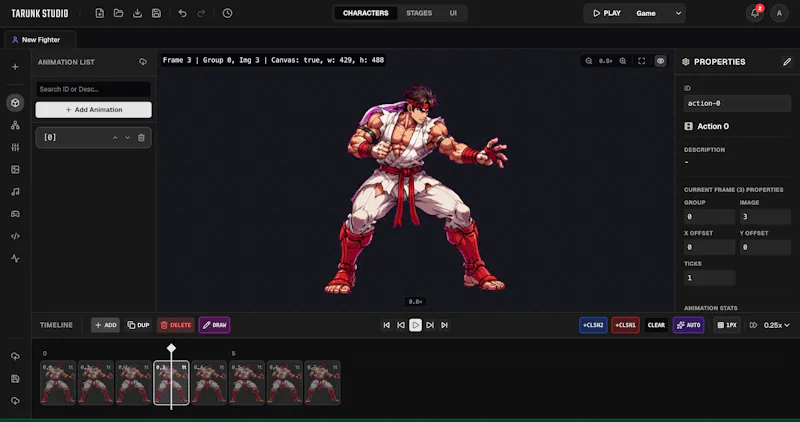Toggle the canvas eye visibility button
This screenshot has width=800, height=422.
660,61
